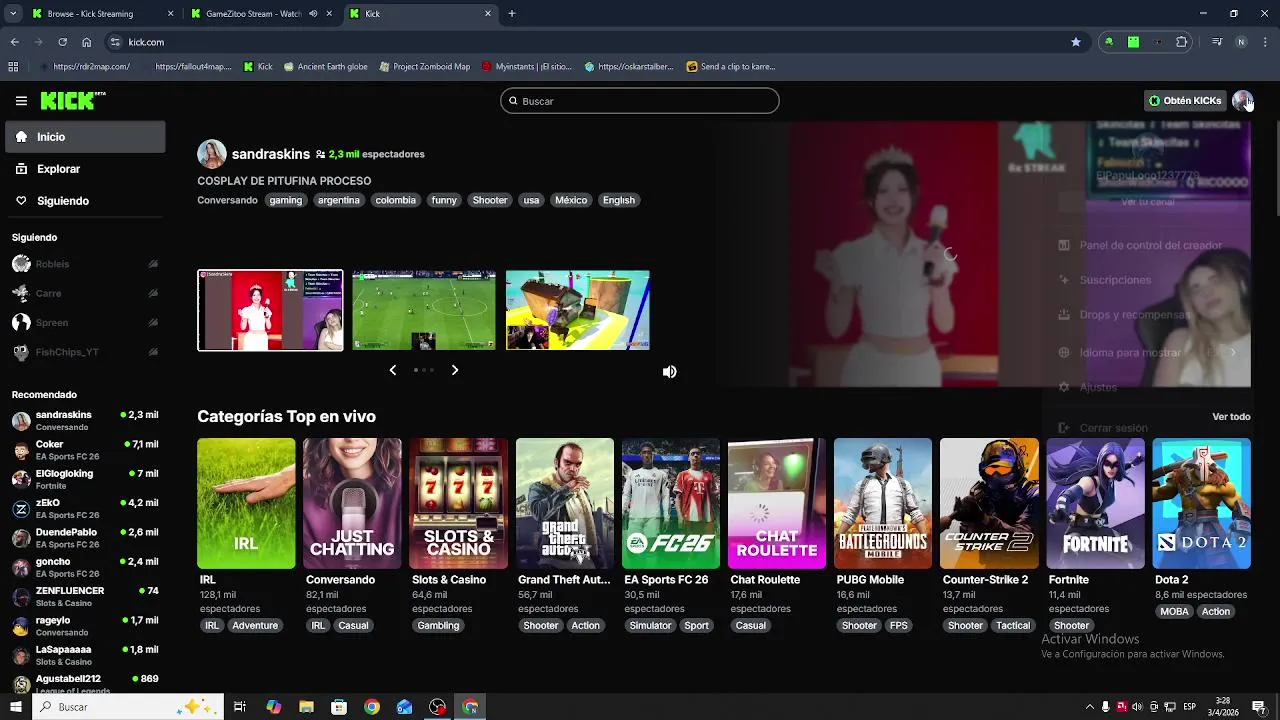The image size is (1280, 720).
Task: Go to previous featured carousel slide
Action: (393, 370)
